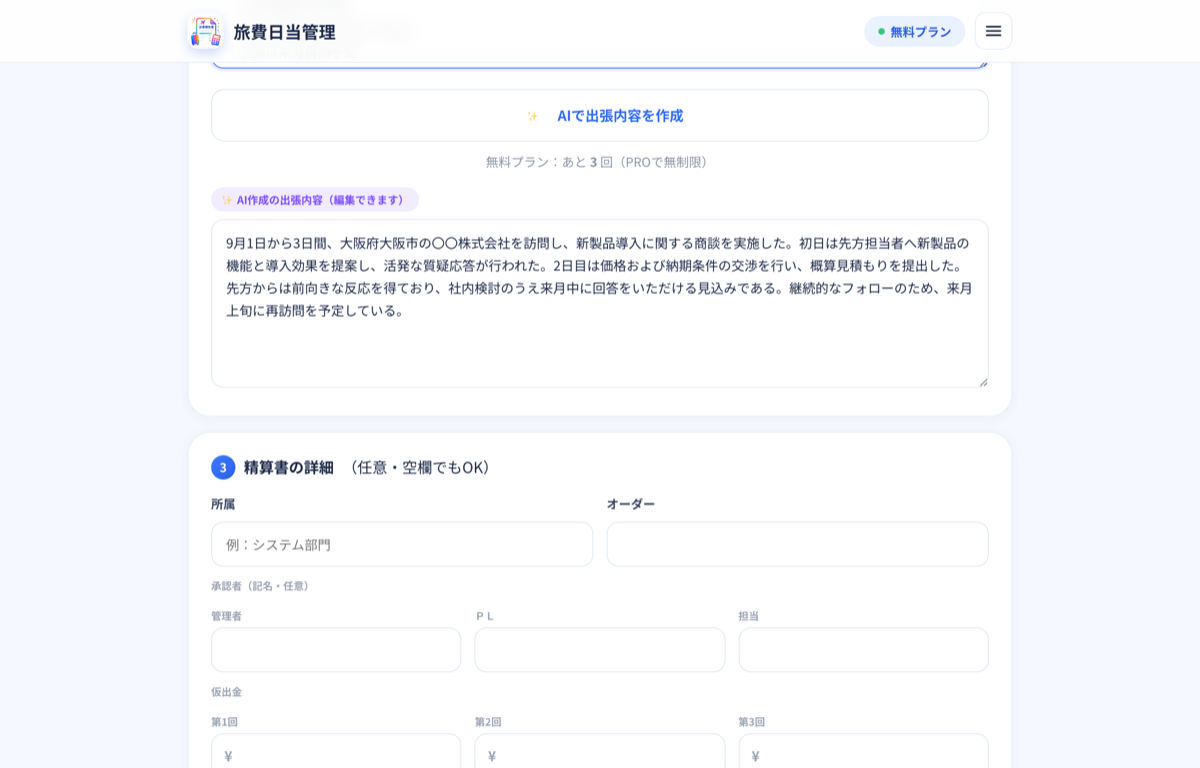Click the AIで出張内容を作成 button
This screenshot has width=1200, height=768.
pos(600,115)
